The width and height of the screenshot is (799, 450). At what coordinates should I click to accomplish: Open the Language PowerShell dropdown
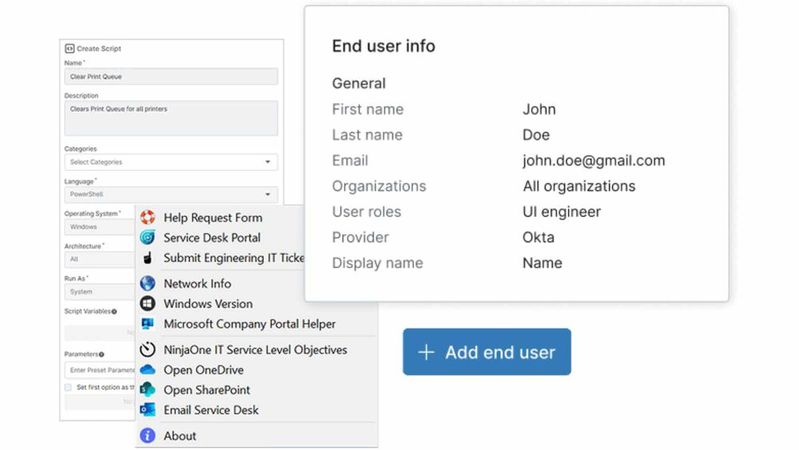pyautogui.click(x=170, y=195)
